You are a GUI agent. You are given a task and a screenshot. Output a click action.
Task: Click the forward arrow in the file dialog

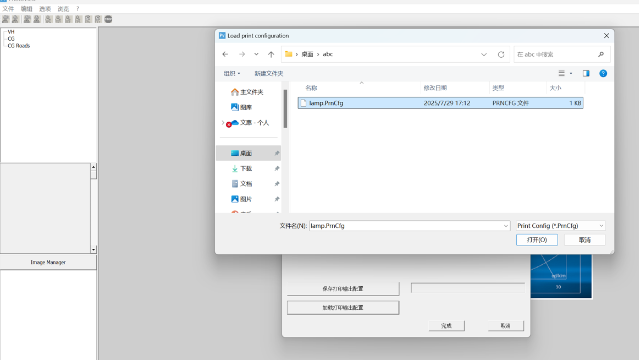(242, 54)
